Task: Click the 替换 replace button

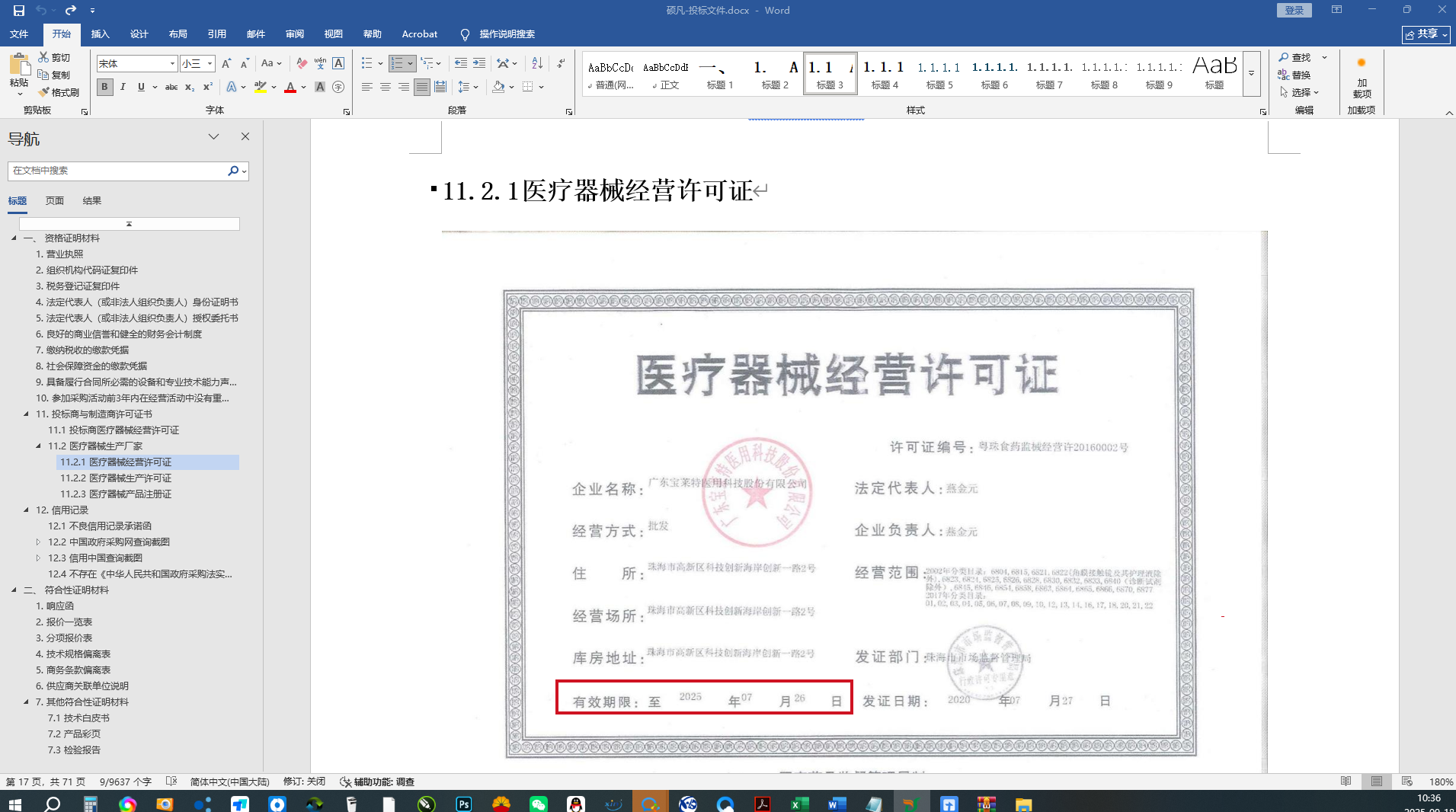Action: point(1295,75)
